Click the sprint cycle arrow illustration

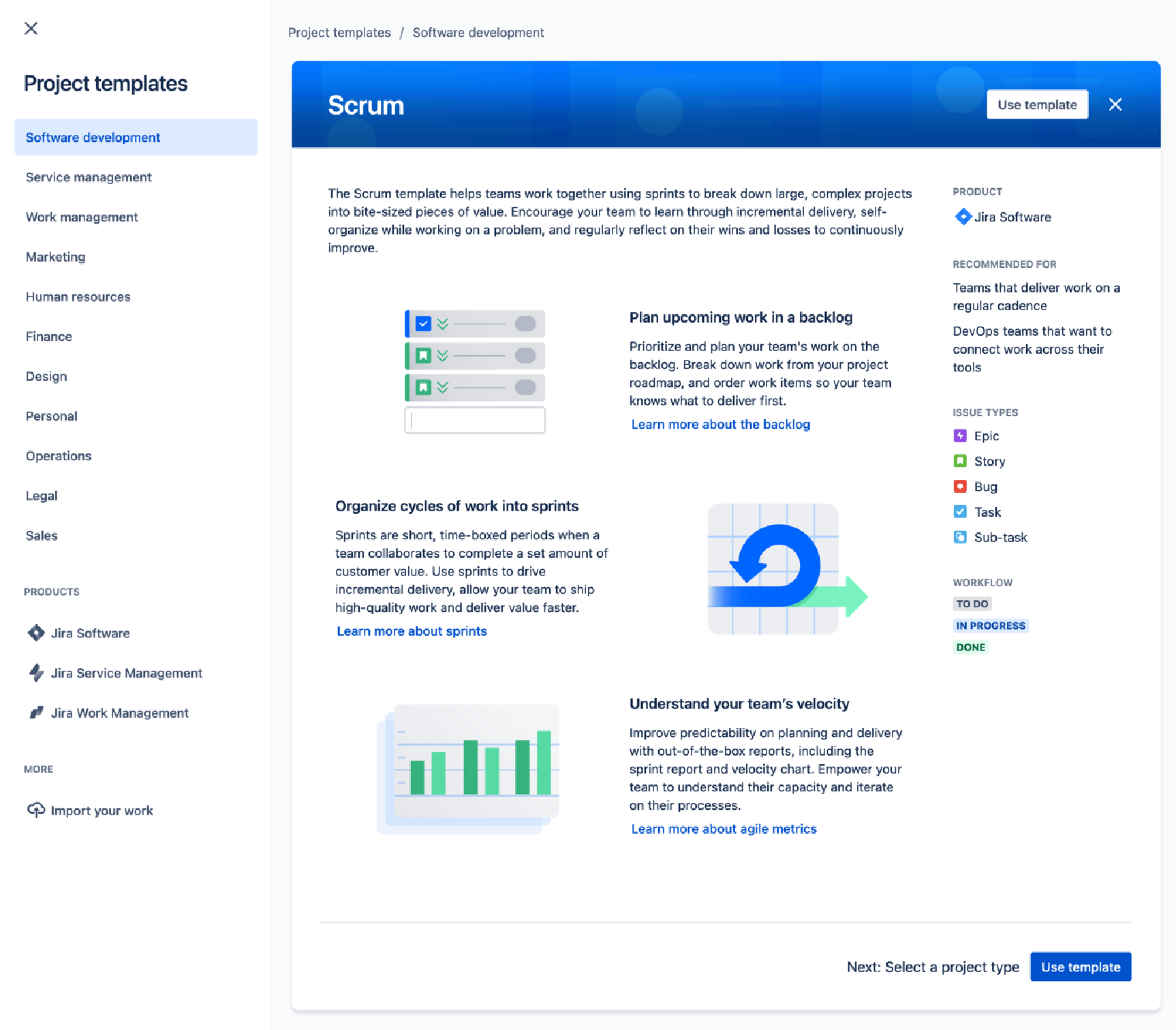[787, 569]
